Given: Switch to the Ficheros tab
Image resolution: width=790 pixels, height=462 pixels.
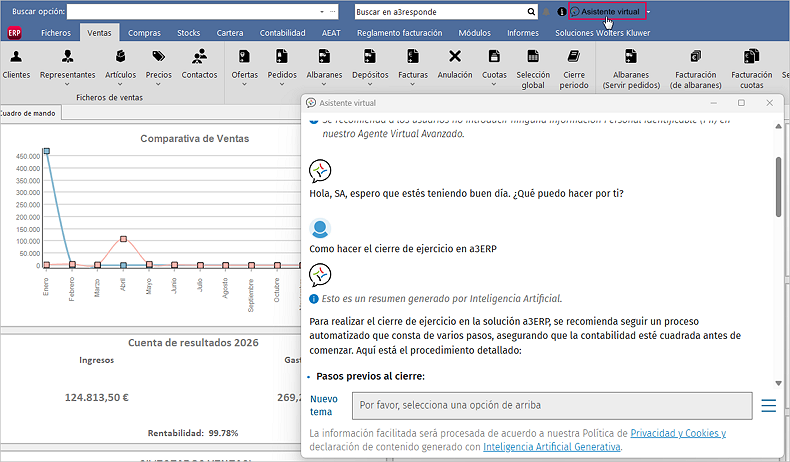Looking at the screenshot, I should click(x=56, y=33).
